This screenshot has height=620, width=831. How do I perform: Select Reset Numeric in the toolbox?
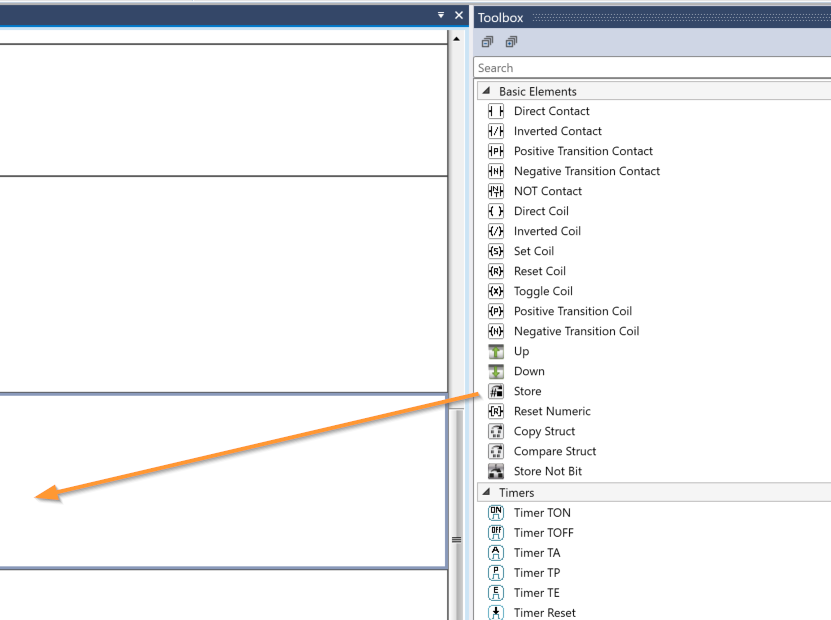(x=552, y=411)
